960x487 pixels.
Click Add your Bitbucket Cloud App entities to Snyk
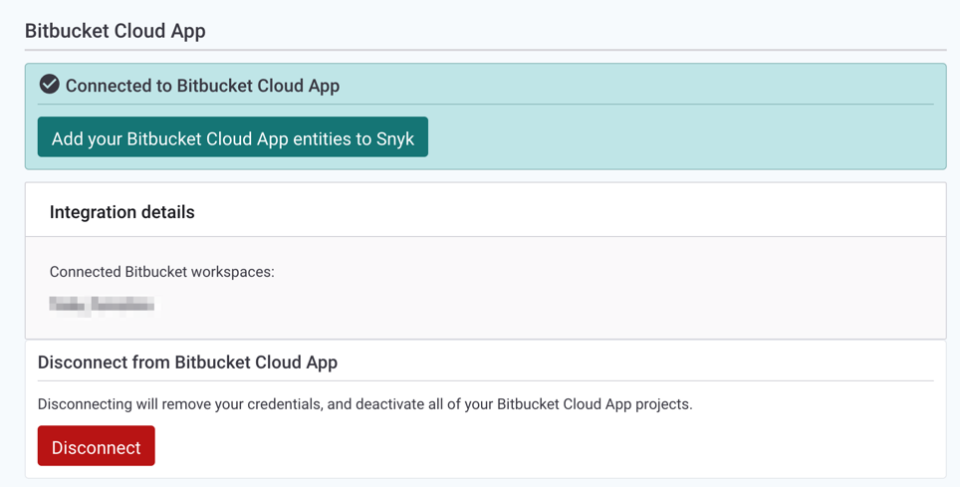(x=233, y=137)
